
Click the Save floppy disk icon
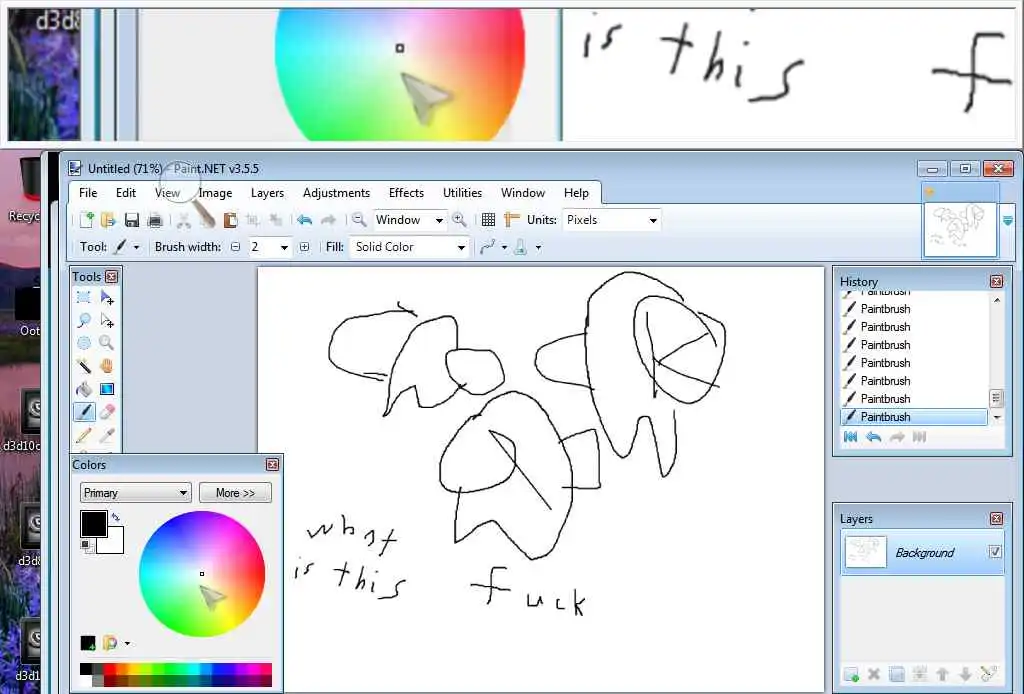point(131,220)
